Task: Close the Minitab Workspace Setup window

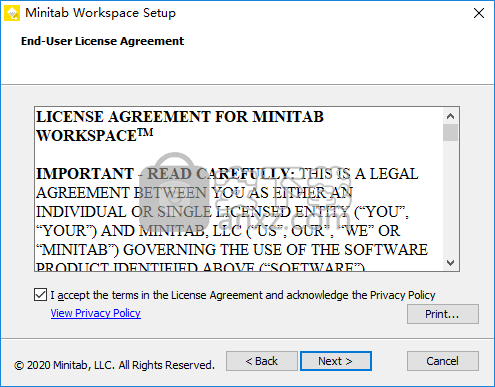Action: (x=479, y=13)
